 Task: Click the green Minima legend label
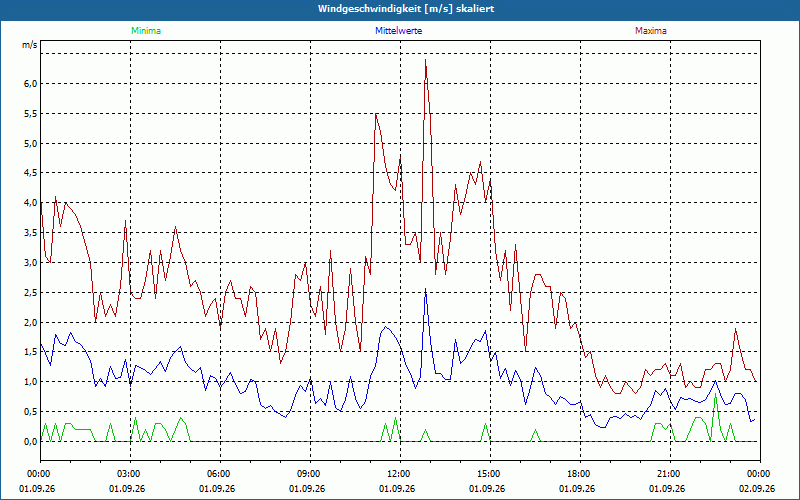(x=146, y=31)
